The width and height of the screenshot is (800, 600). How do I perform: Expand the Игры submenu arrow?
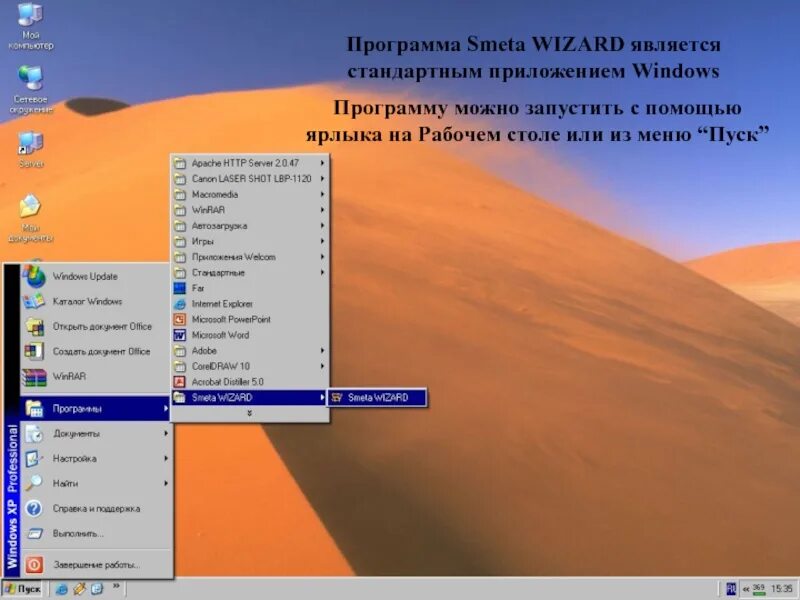point(322,241)
